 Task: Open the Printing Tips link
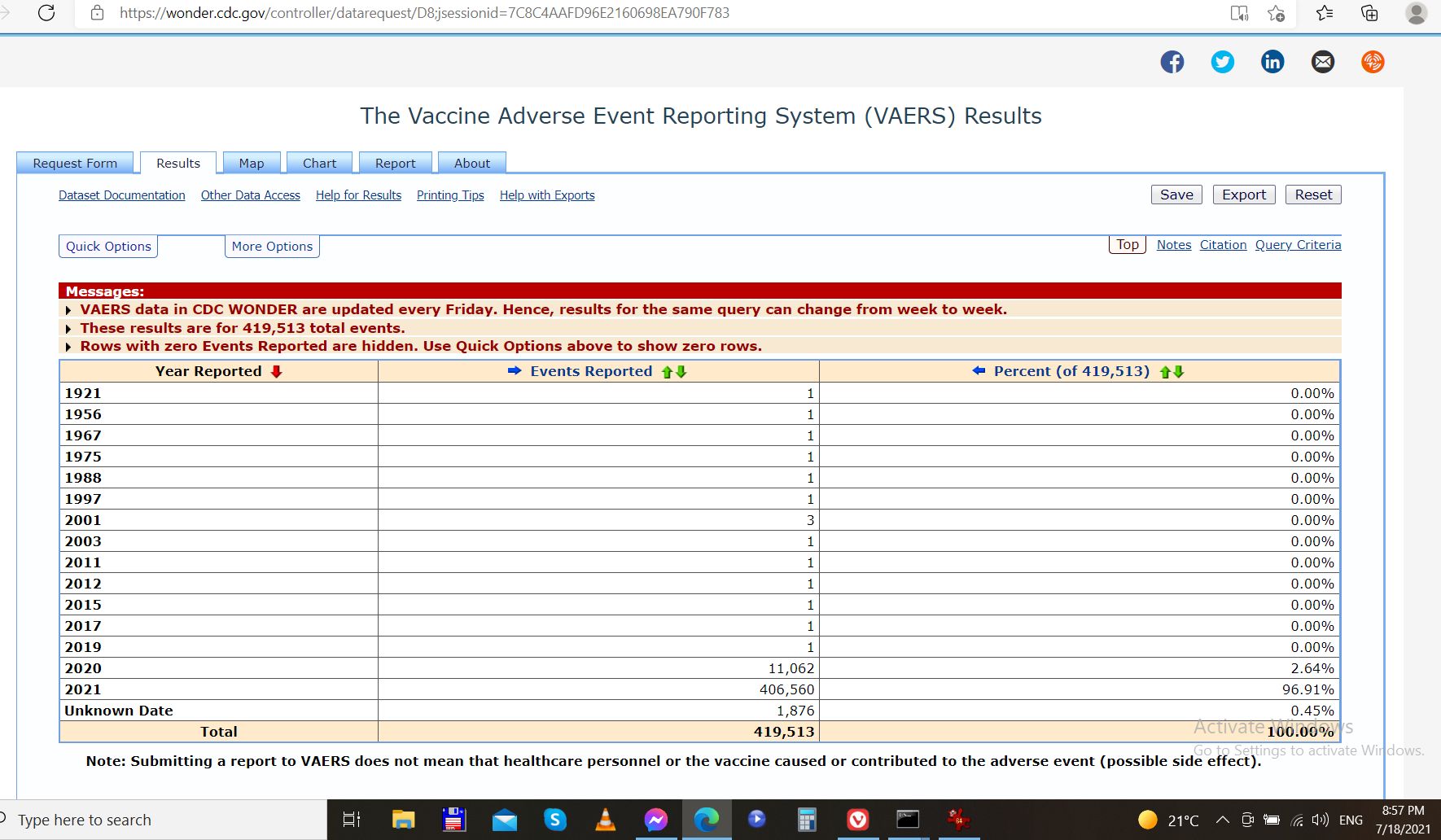coord(450,195)
